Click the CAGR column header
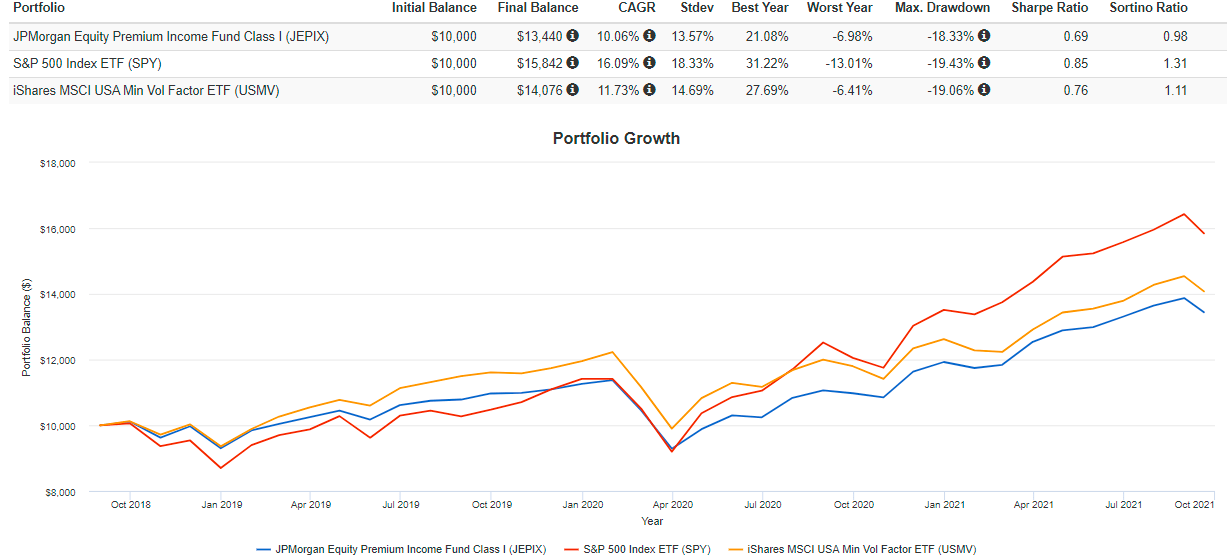The width and height of the screenshot is (1227, 556). tap(637, 8)
